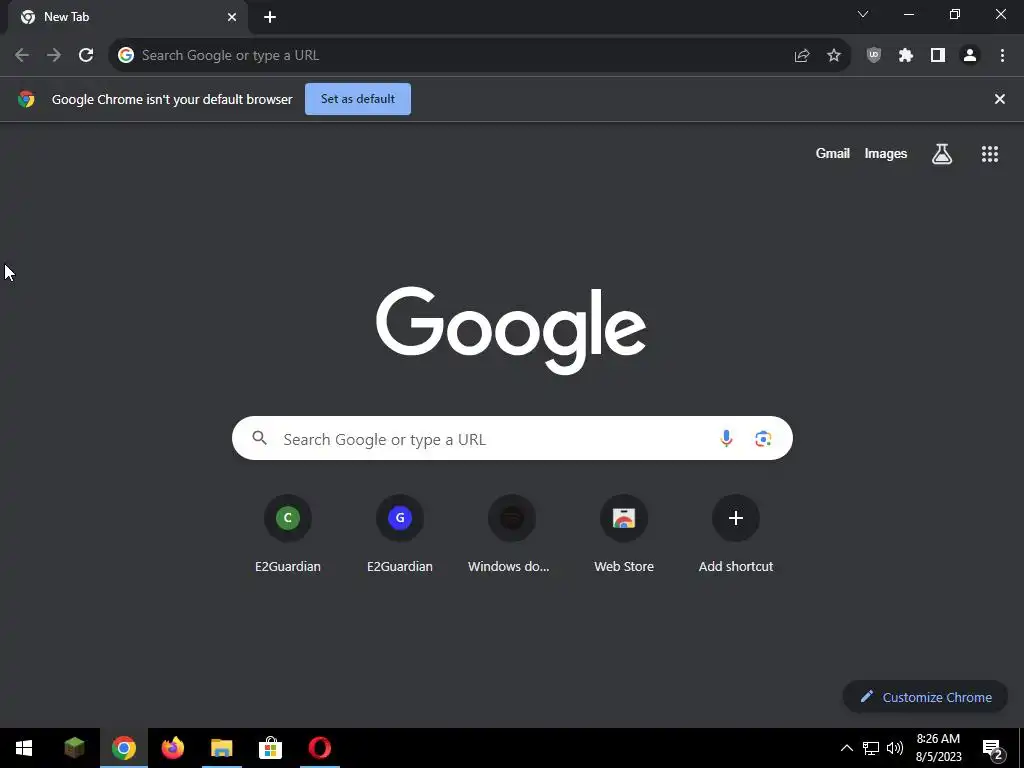
Task: Open the Extensions puzzle menu
Action: pyautogui.click(x=906, y=56)
